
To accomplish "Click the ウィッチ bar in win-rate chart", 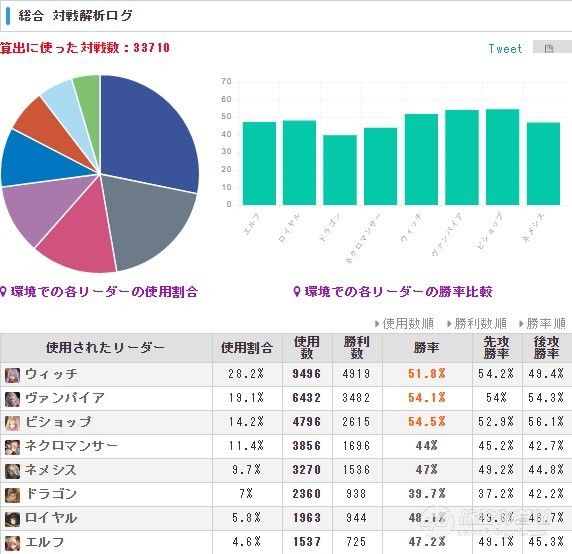I will [x=421, y=159].
